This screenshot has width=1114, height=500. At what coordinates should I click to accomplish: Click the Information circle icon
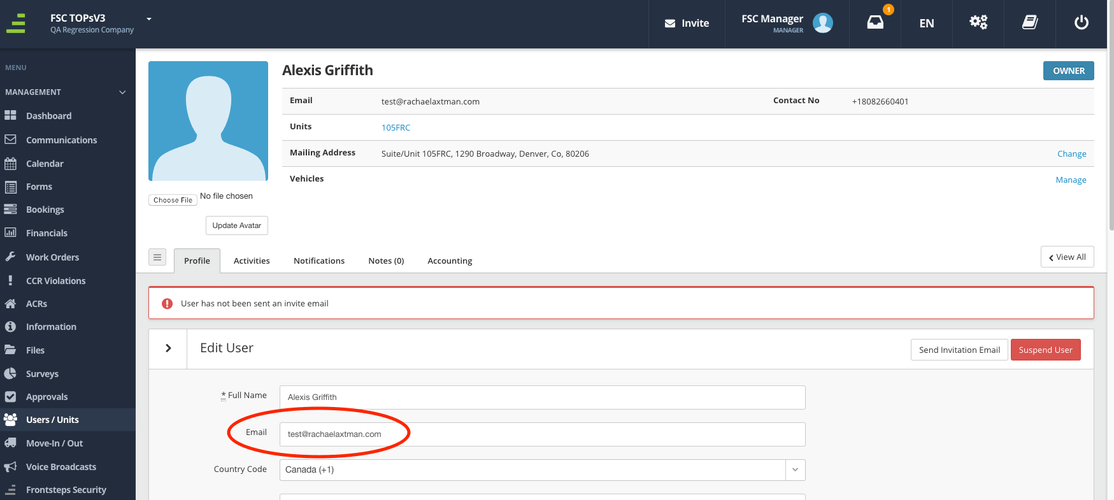click(11, 327)
